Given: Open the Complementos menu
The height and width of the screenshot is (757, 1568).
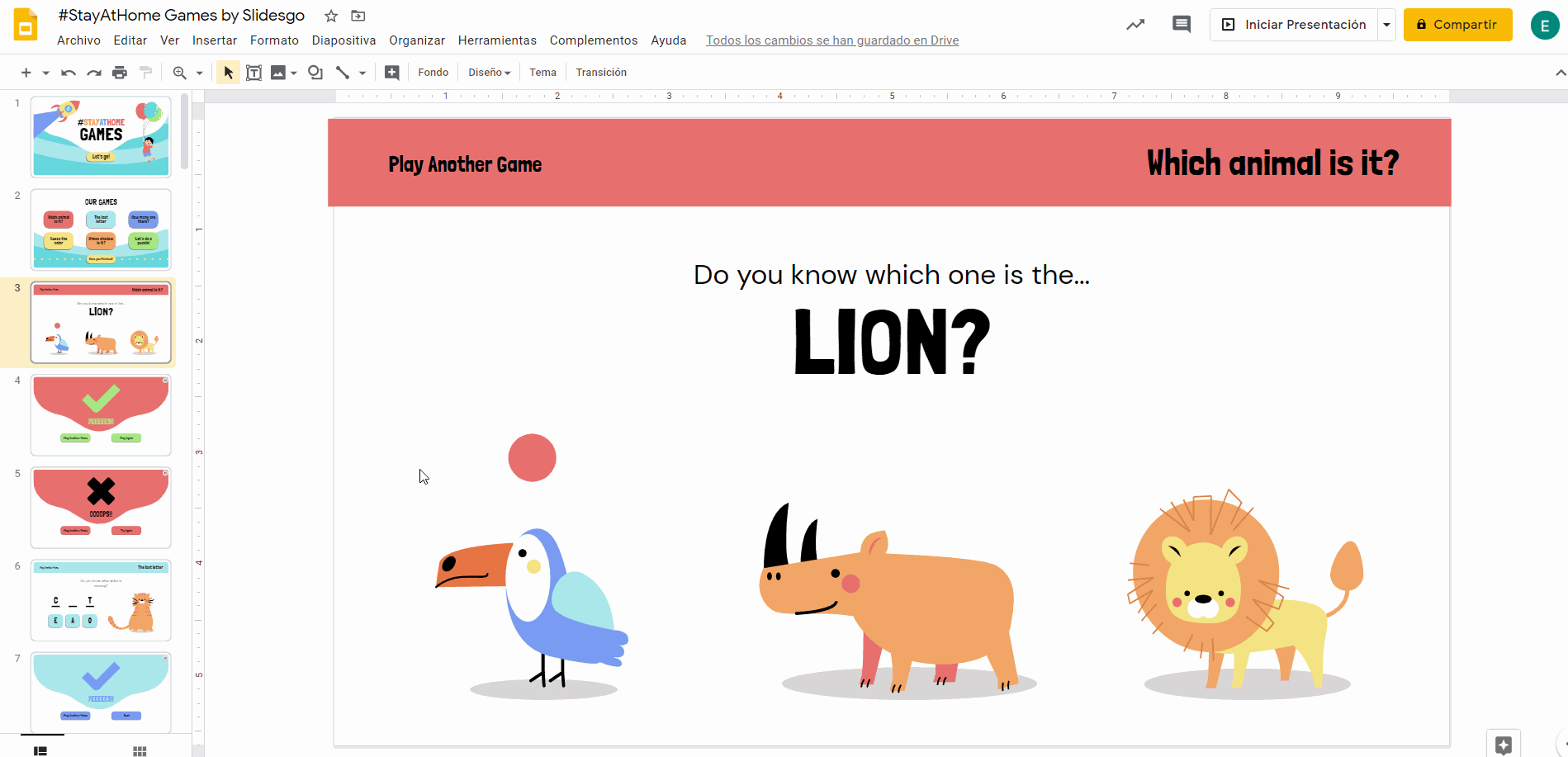Looking at the screenshot, I should [594, 40].
